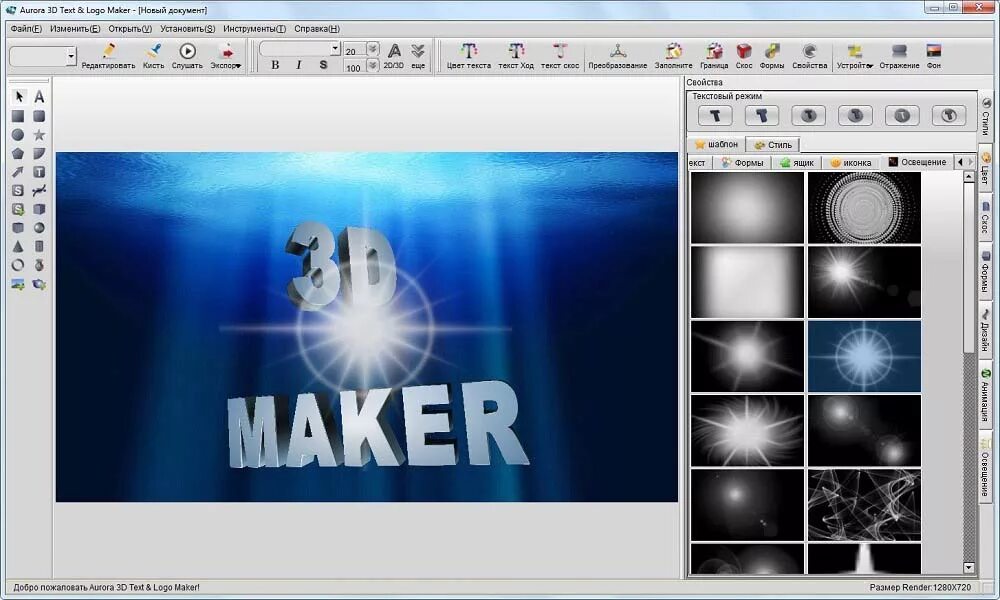Add an arrow shape from the toolbox
The image size is (1000, 600).
pyautogui.click(x=18, y=172)
